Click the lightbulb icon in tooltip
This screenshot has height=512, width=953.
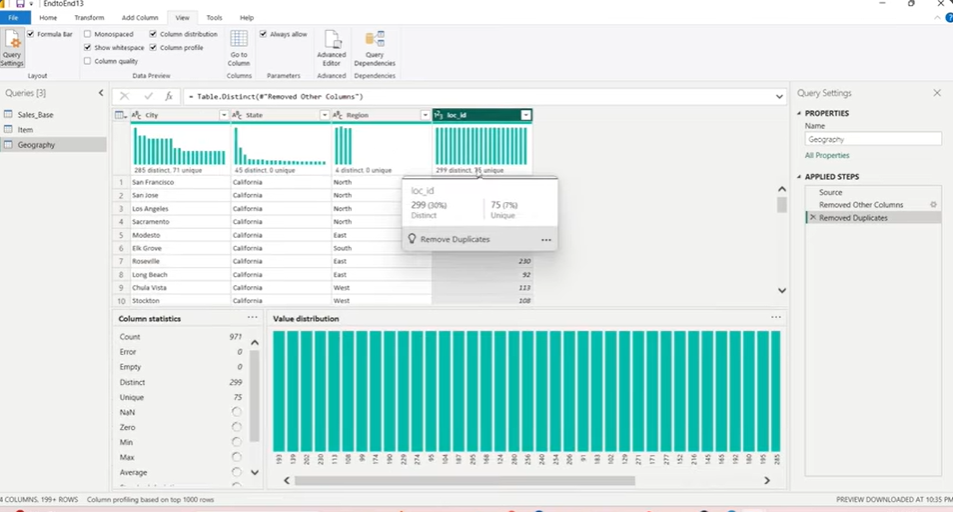pyautogui.click(x=412, y=239)
